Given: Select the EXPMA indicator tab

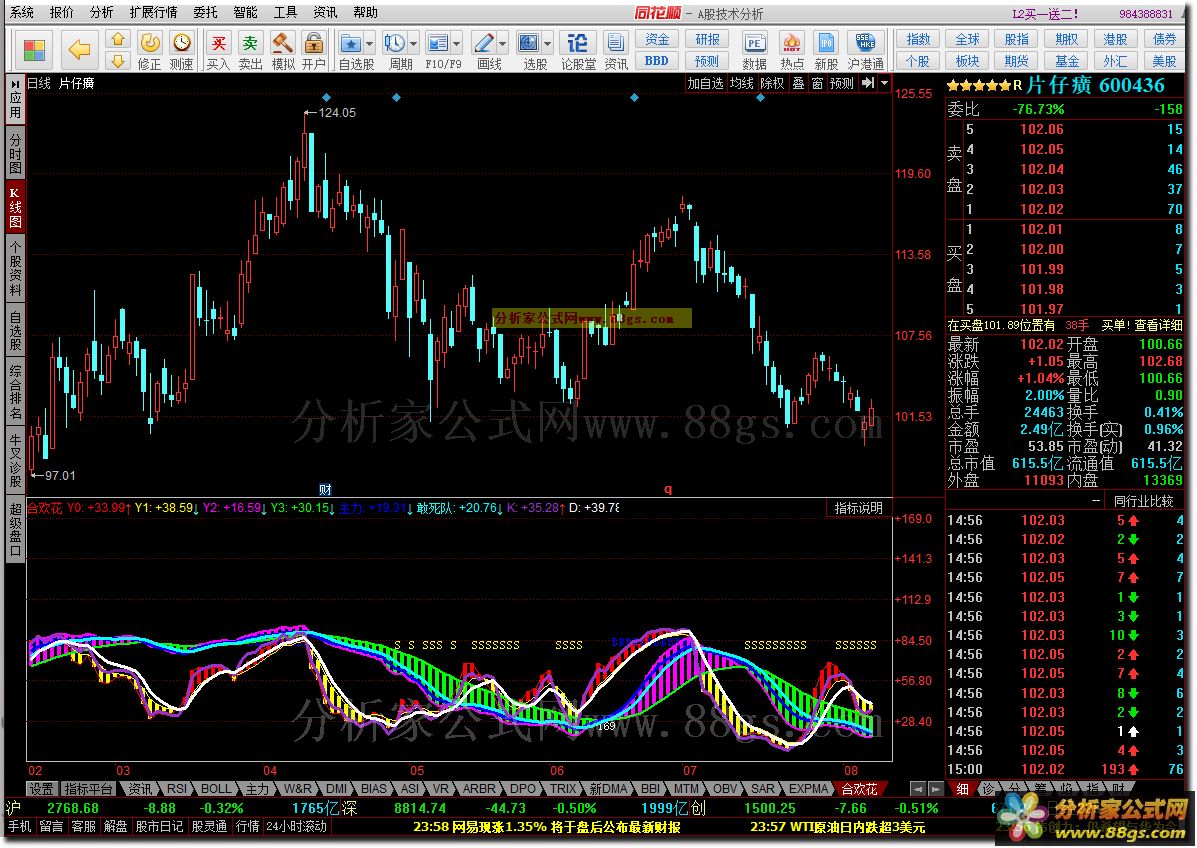Looking at the screenshot, I should click(808, 788).
